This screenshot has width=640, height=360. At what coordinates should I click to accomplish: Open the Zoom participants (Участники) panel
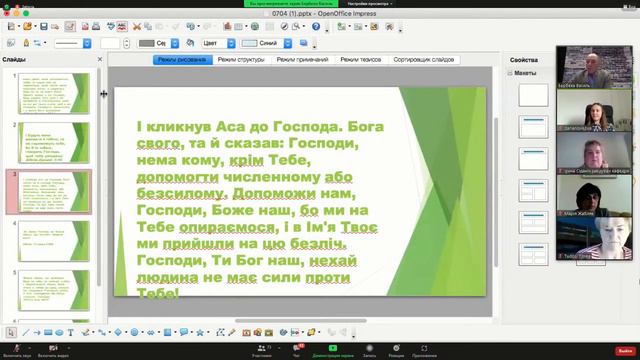(262, 351)
